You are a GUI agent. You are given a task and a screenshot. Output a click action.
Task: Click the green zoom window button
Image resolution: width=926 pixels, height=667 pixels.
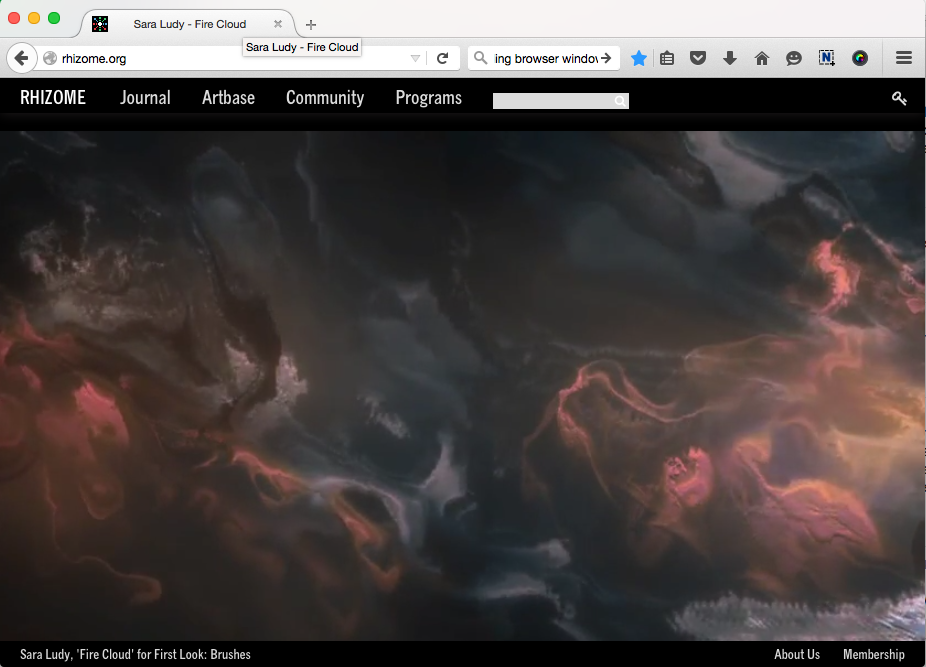(54, 18)
